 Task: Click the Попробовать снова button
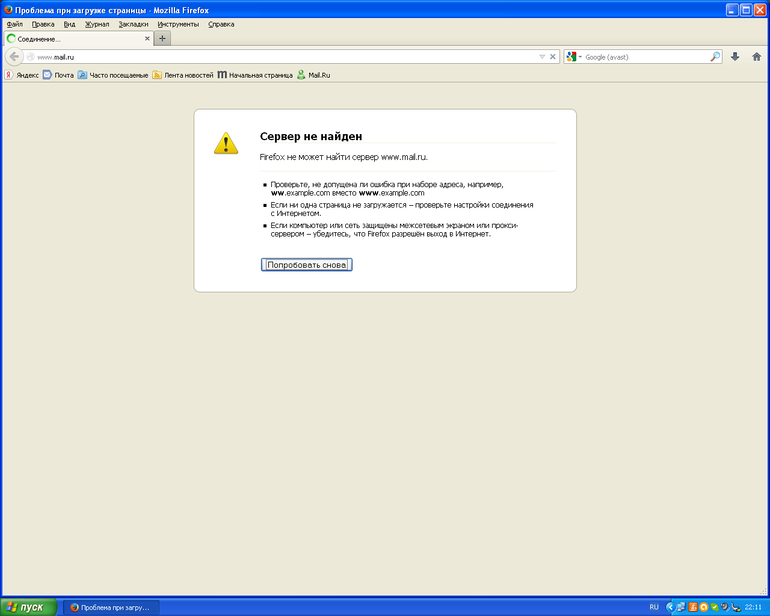[x=306, y=265]
